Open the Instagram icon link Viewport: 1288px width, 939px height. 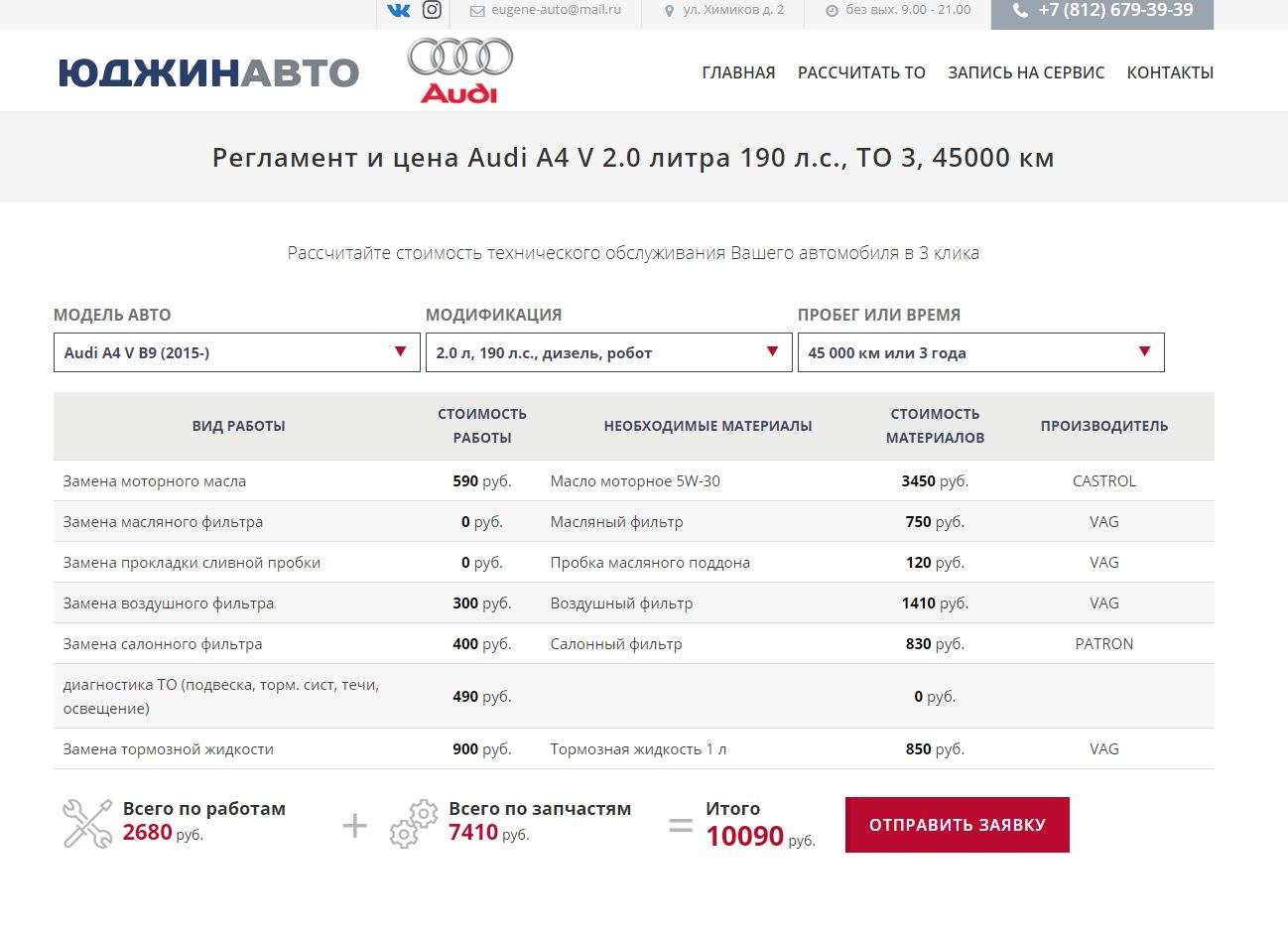pos(432,10)
